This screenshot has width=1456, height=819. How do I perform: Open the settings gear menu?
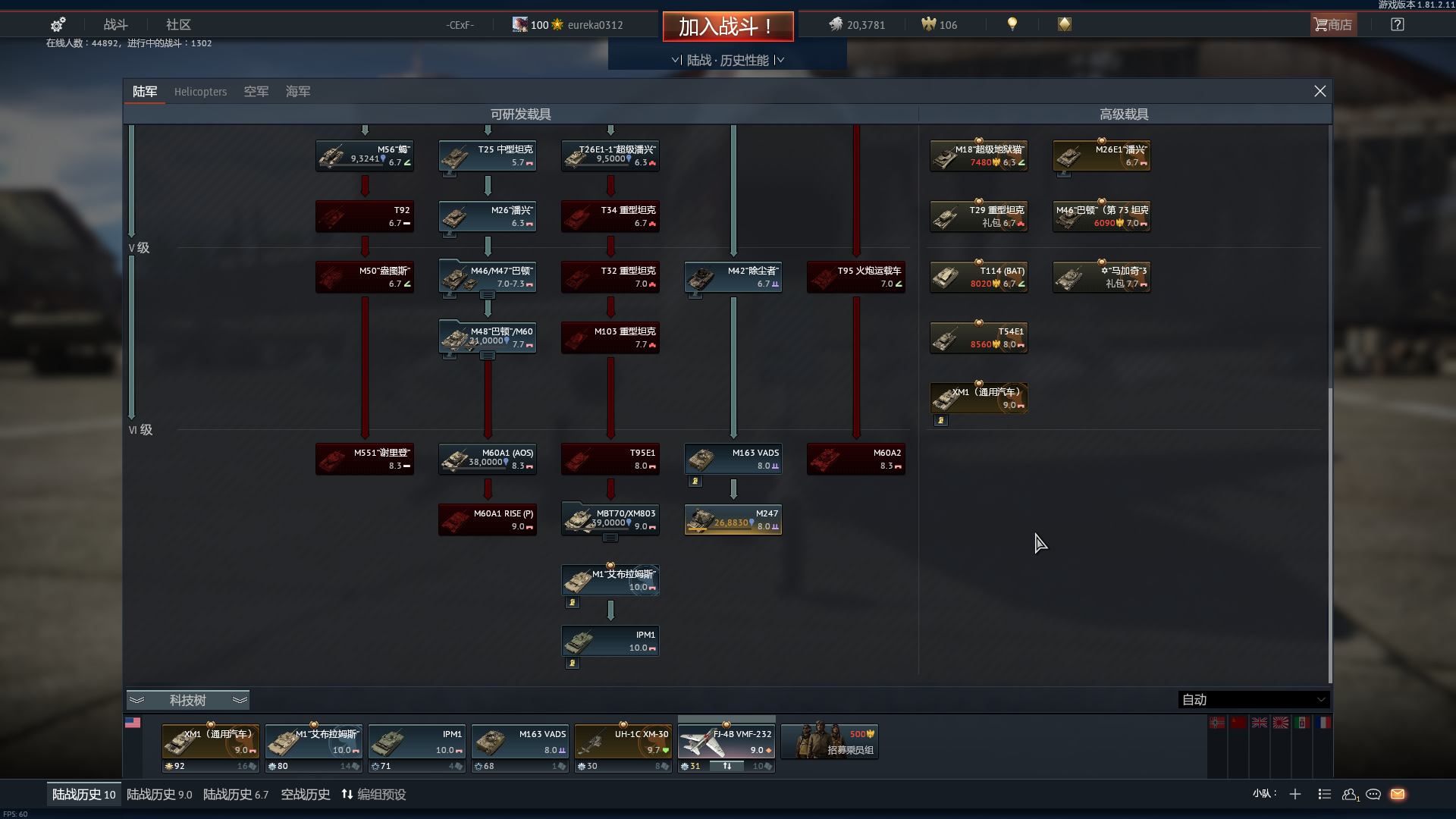point(58,24)
